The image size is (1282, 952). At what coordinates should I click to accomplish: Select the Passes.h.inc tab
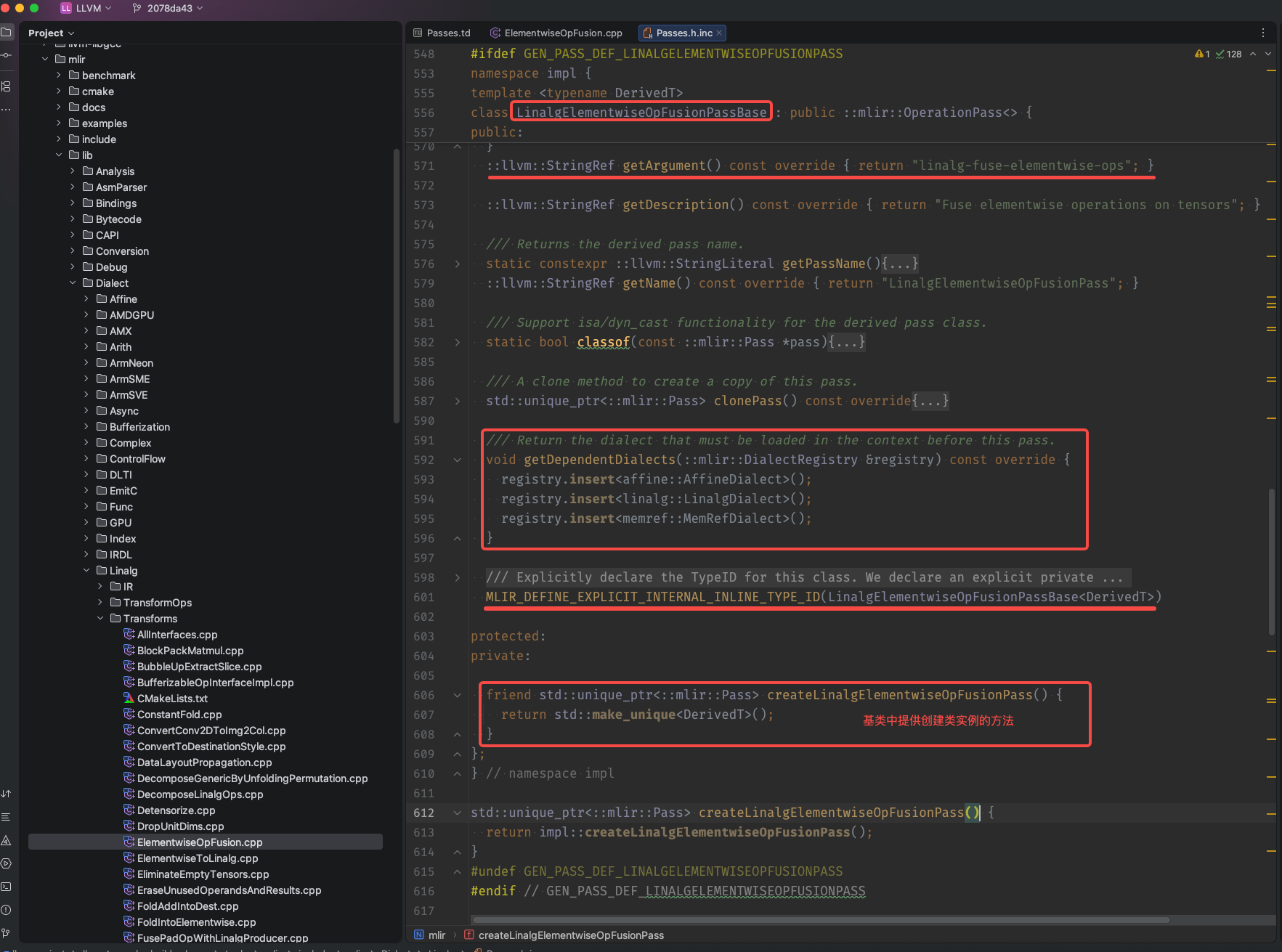coord(683,33)
